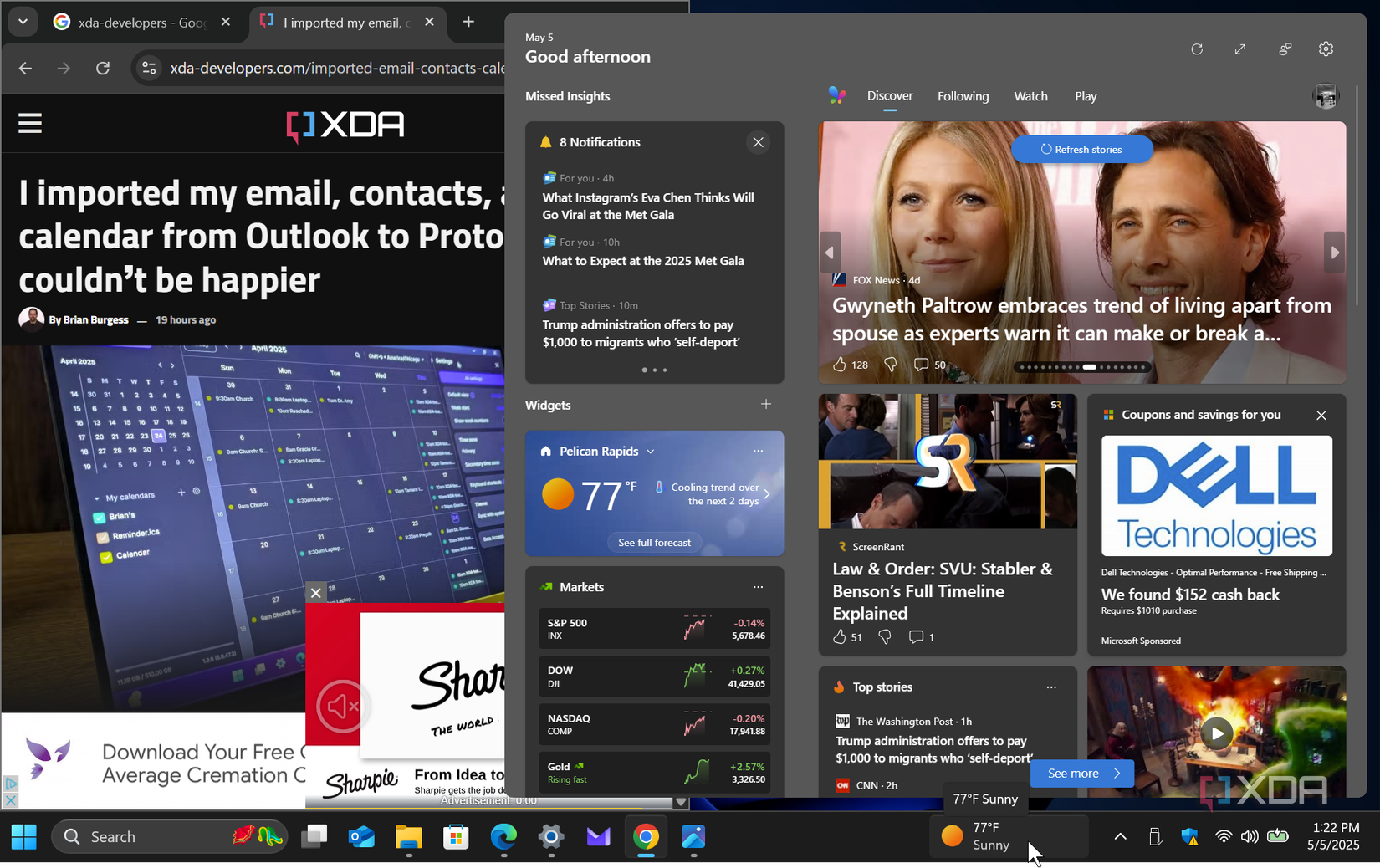Select the weather sun icon in Pelican Rapids widget
The width and height of the screenshot is (1380, 868).
point(557,494)
